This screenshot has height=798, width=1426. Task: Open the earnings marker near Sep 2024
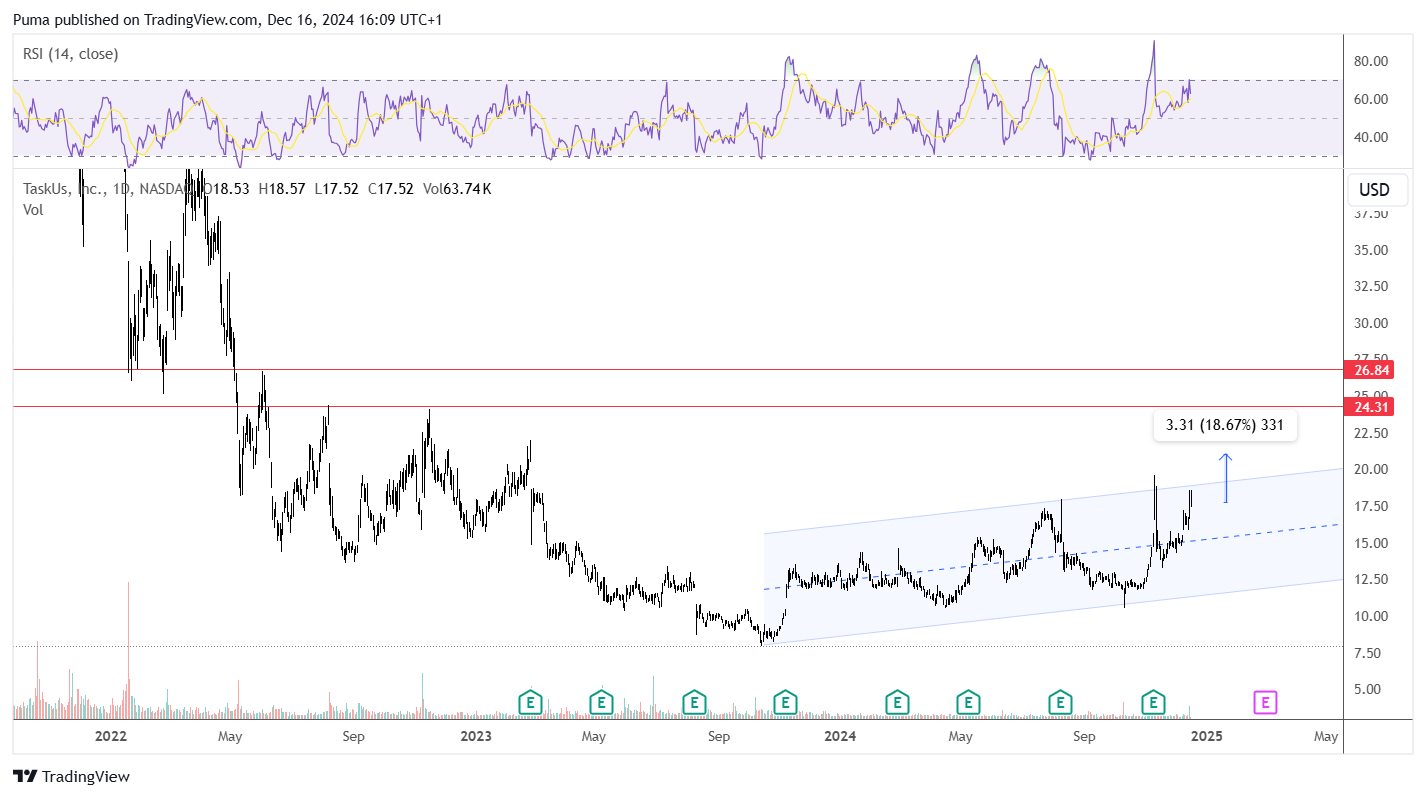pos(1060,703)
